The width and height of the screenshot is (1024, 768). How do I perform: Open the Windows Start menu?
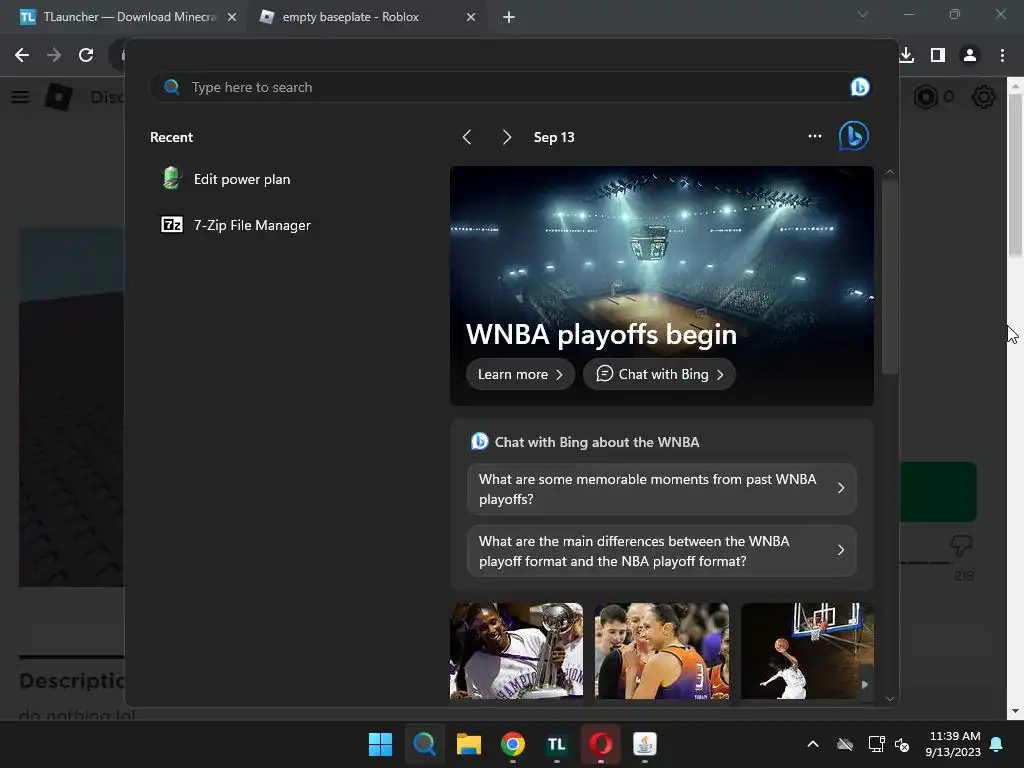[x=380, y=744]
